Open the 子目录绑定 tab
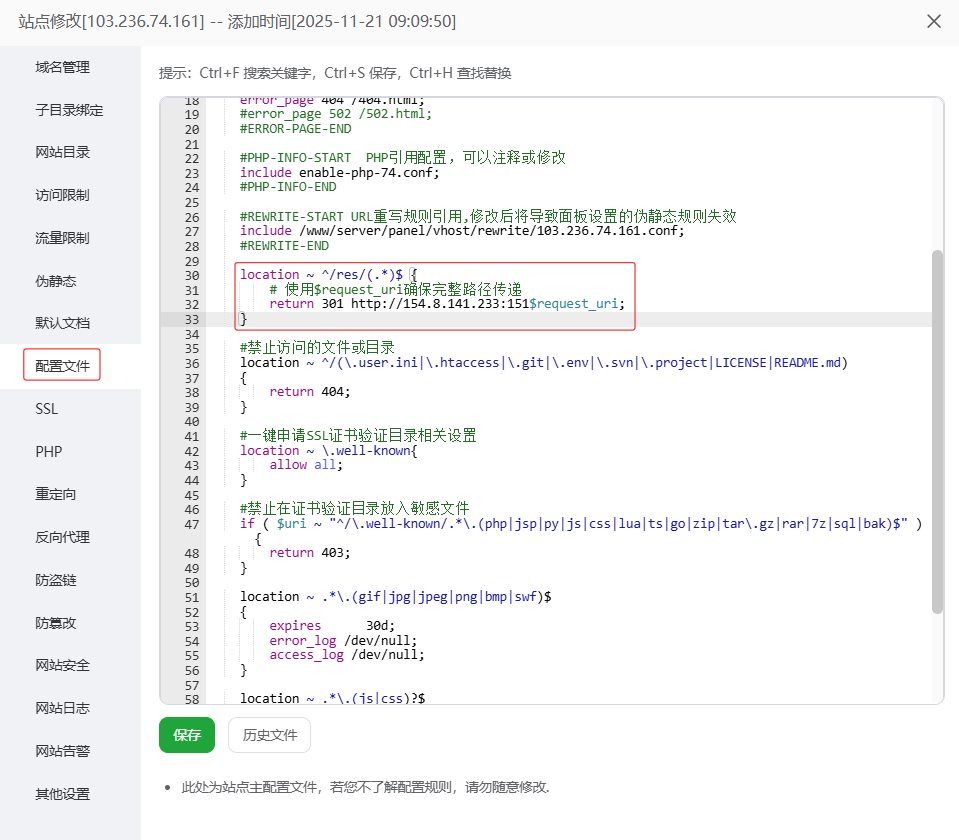The width and height of the screenshot is (959, 840). coord(69,110)
